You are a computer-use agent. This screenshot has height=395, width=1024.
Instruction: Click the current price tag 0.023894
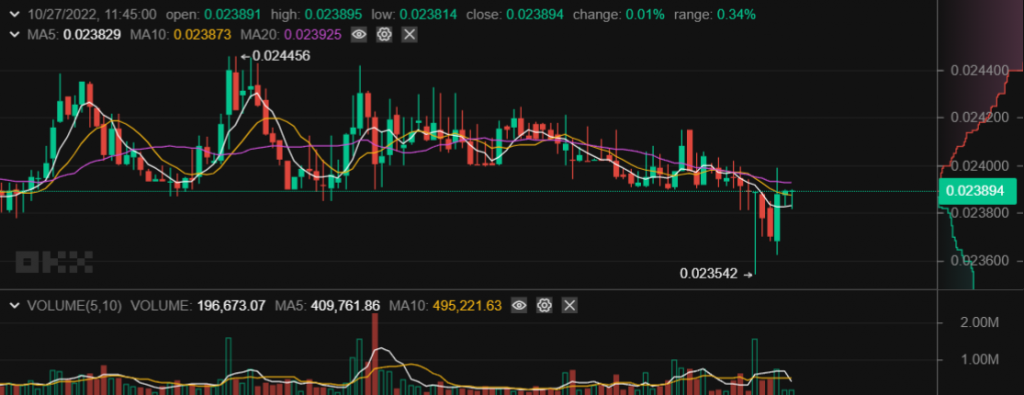point(977,191)
